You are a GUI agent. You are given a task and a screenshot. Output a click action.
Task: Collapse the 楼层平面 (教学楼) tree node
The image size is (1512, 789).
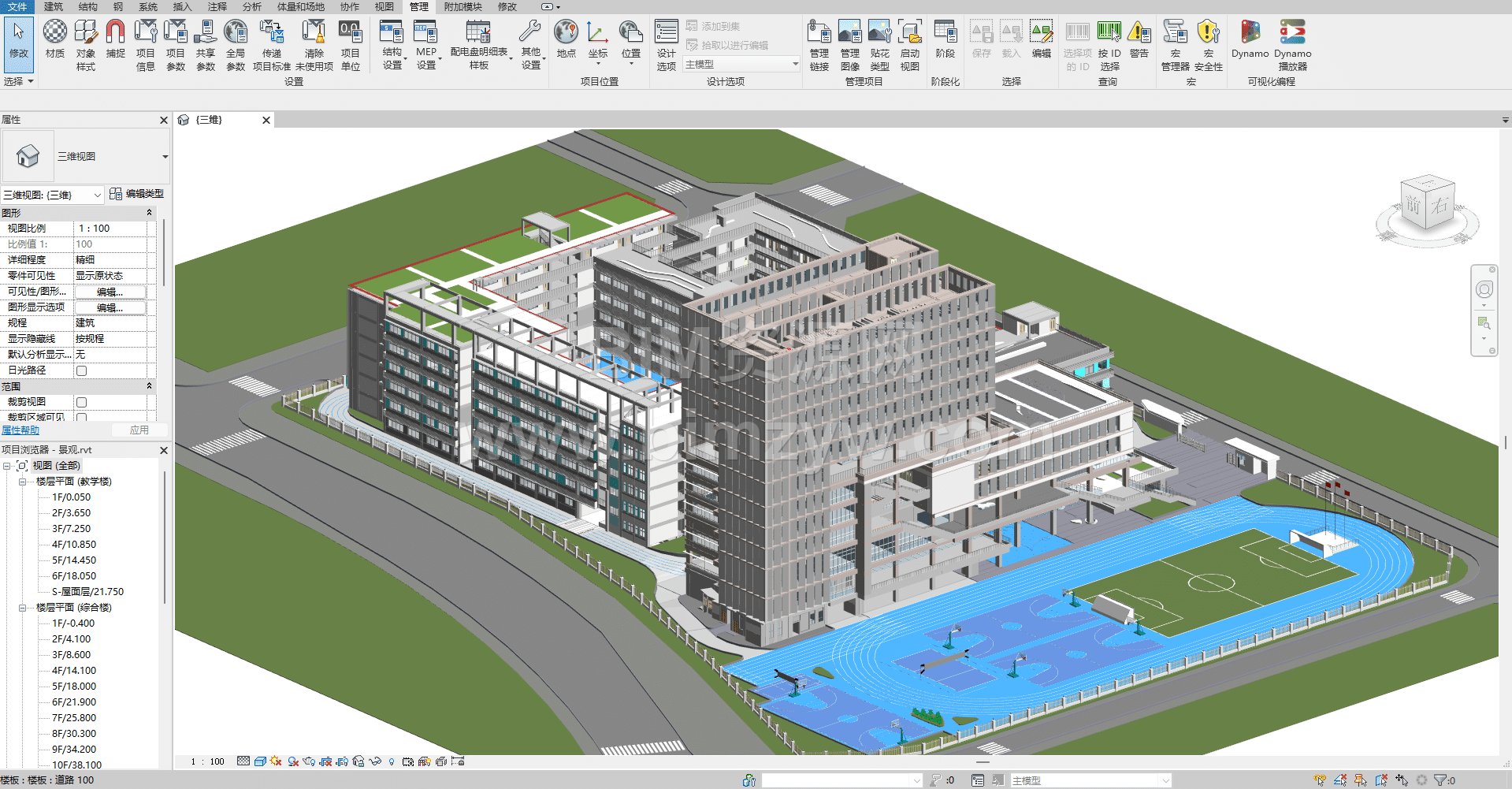[22, 482]
